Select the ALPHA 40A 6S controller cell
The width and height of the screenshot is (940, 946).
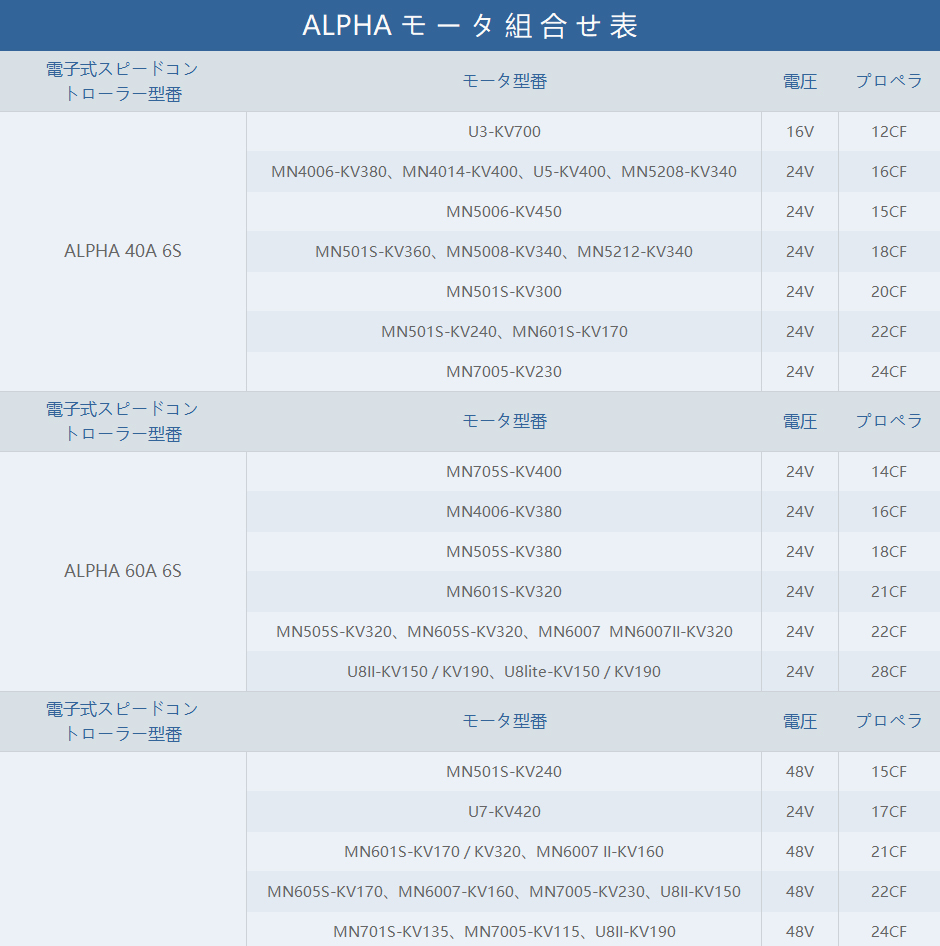click(123, 251)
